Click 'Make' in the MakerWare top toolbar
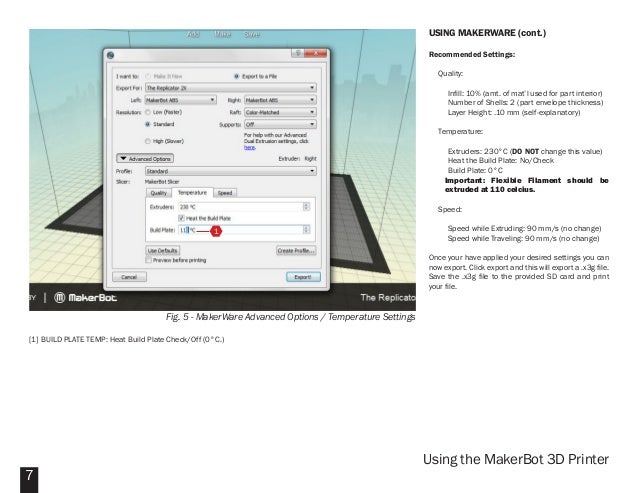638x493 pixels. (x=223, y=35)
